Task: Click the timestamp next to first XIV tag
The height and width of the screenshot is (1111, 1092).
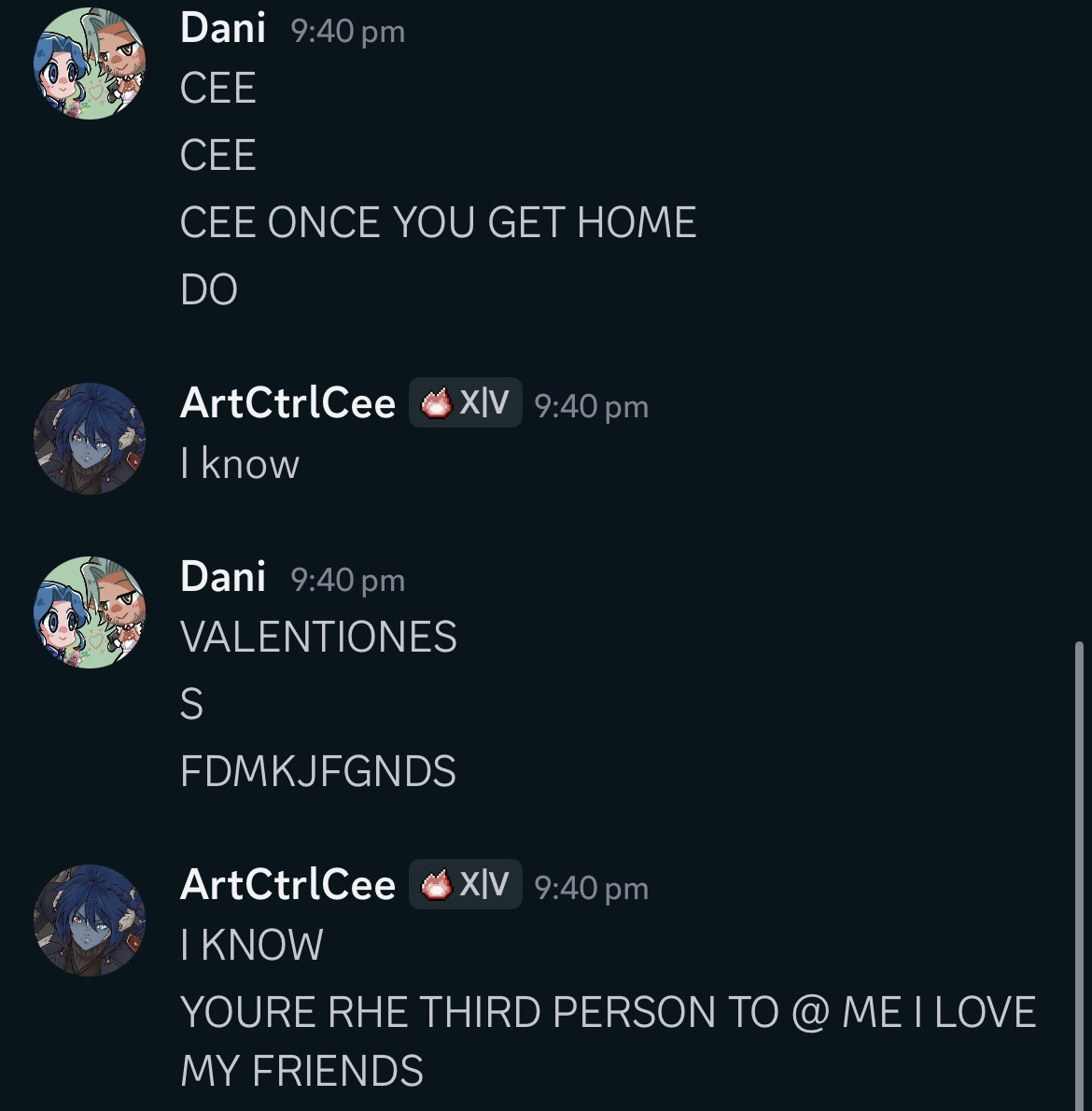Action: pyautogui.click(x=592, y=407)
